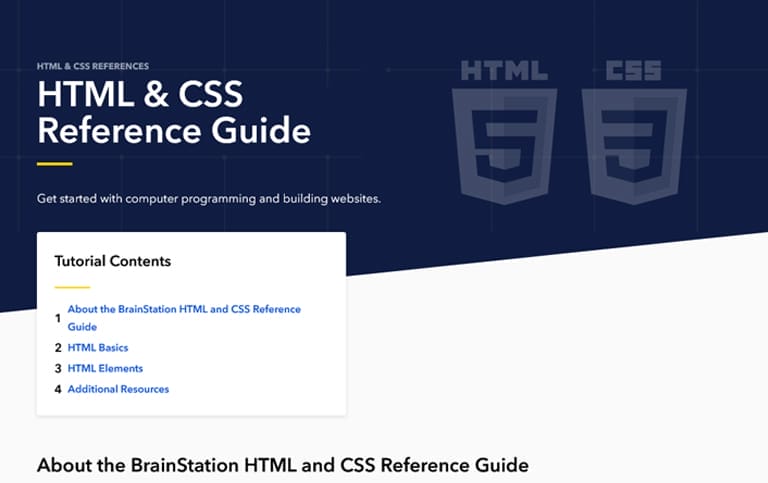Click the 'Get started with computer programming' subtitle
The image size is (768, 483).
(209, 199)
